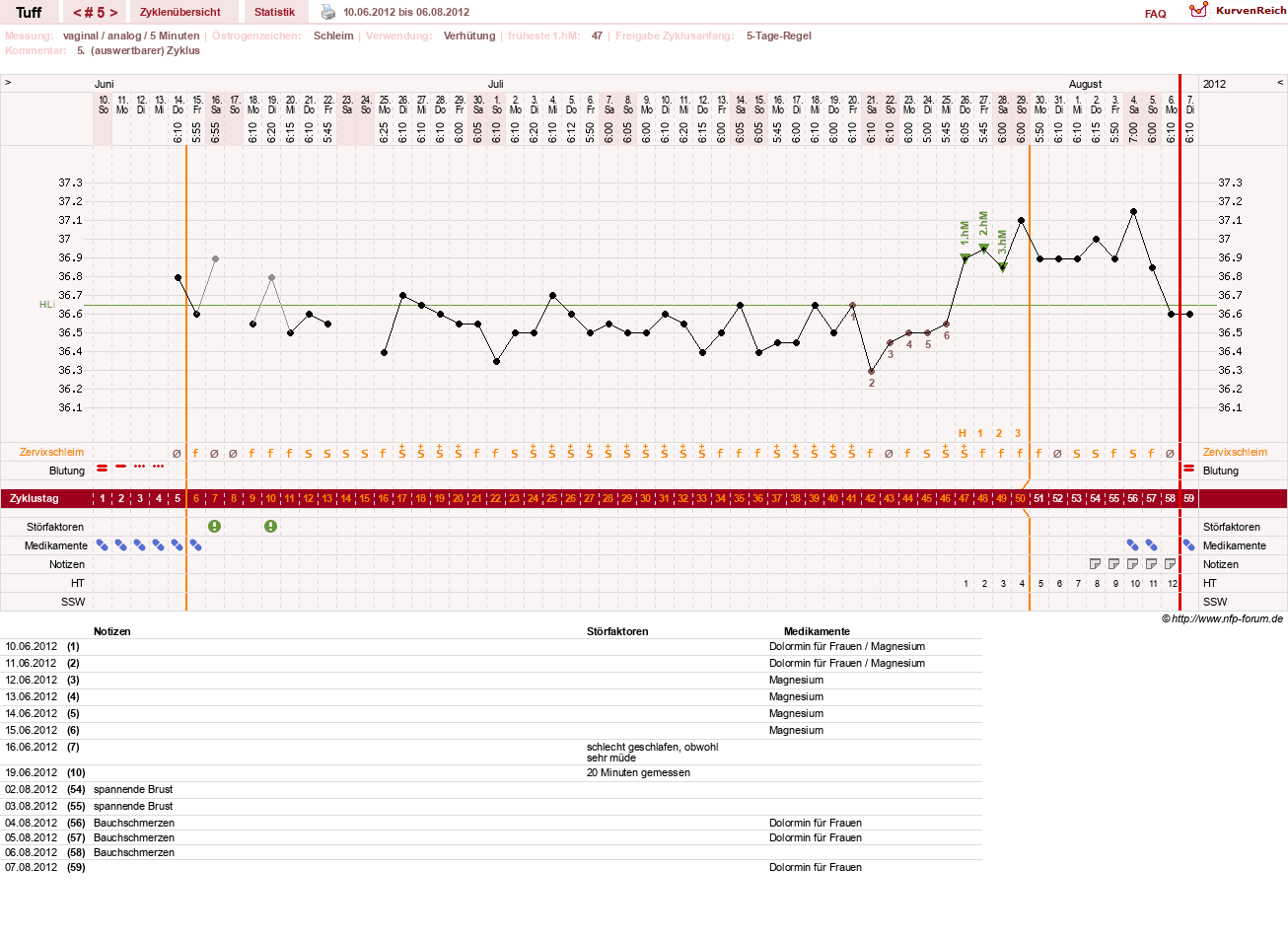Click the 5-Tage-Regel value text
Screen dimensions: 1288x940
tap(779, 36)
